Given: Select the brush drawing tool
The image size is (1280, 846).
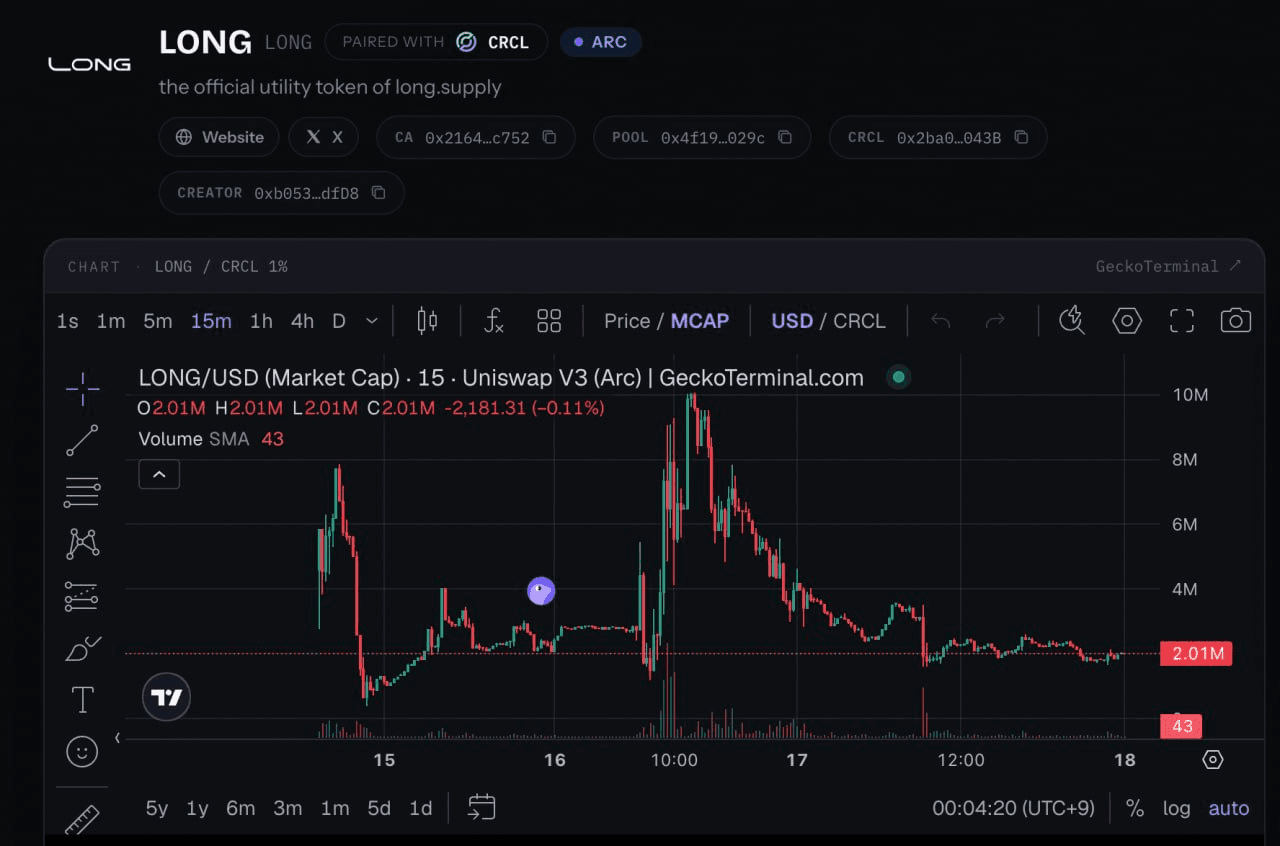Looking at the screenshot, I should pos(82,648).
